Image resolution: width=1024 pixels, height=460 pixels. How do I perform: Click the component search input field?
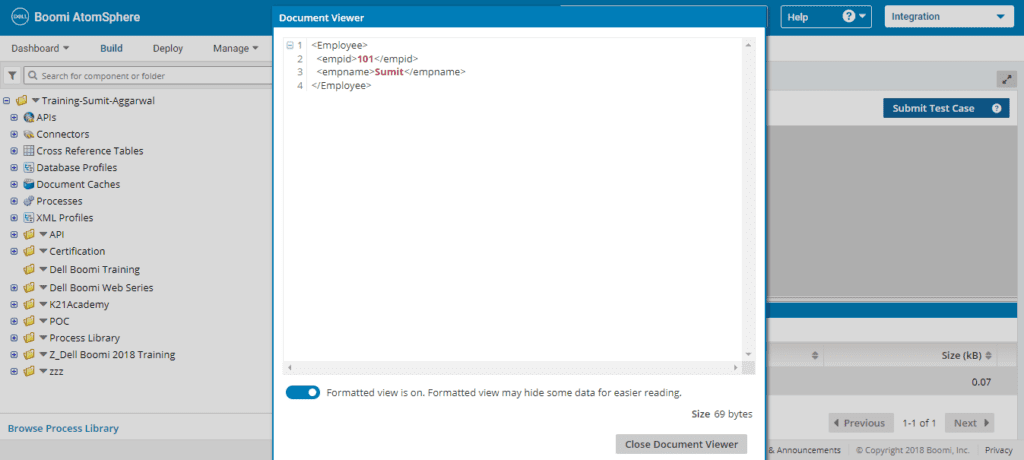point(148,76)
